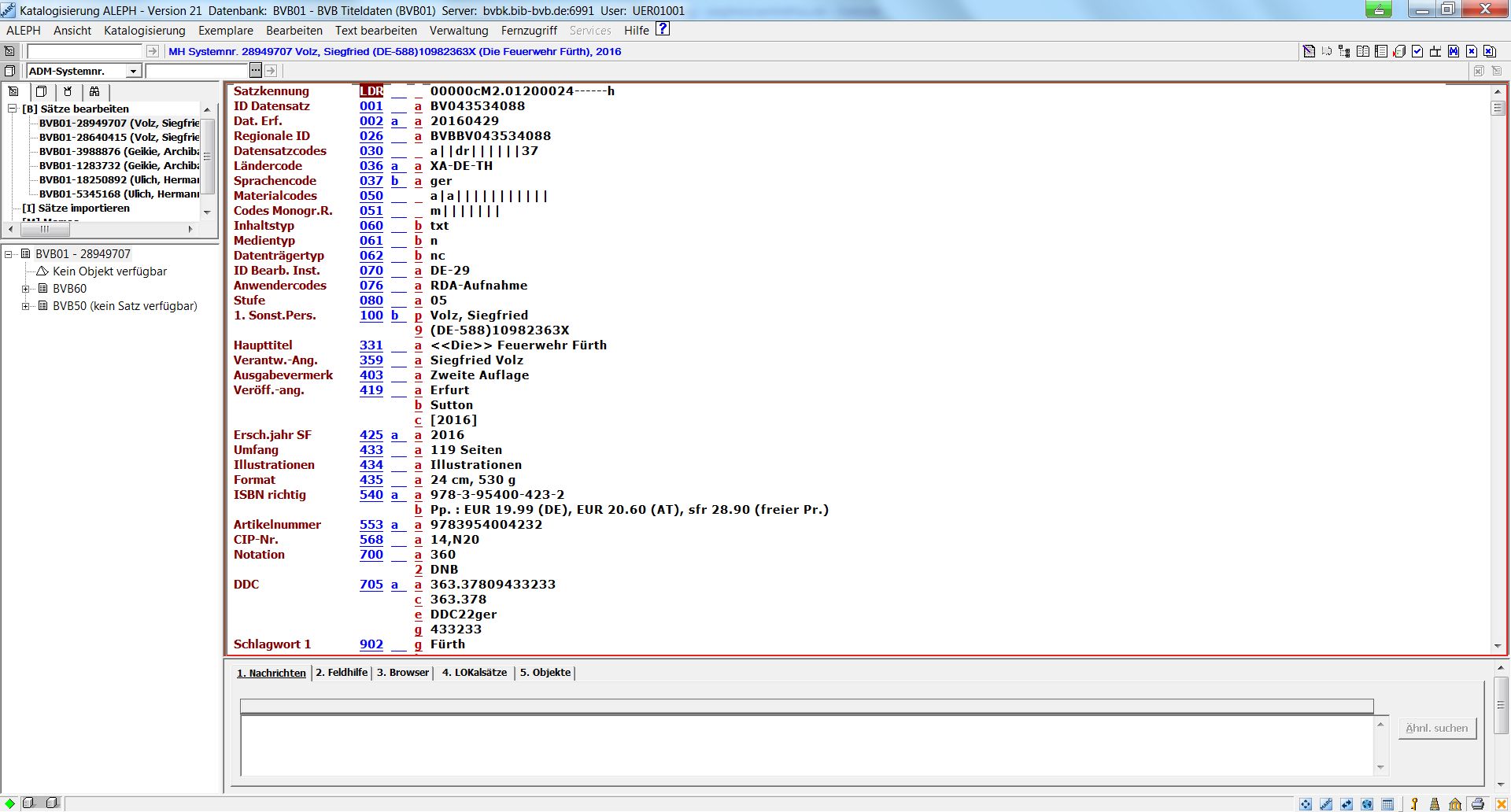
Task: Click the tree hierarchy overview icon
Action: (1344, 52)
